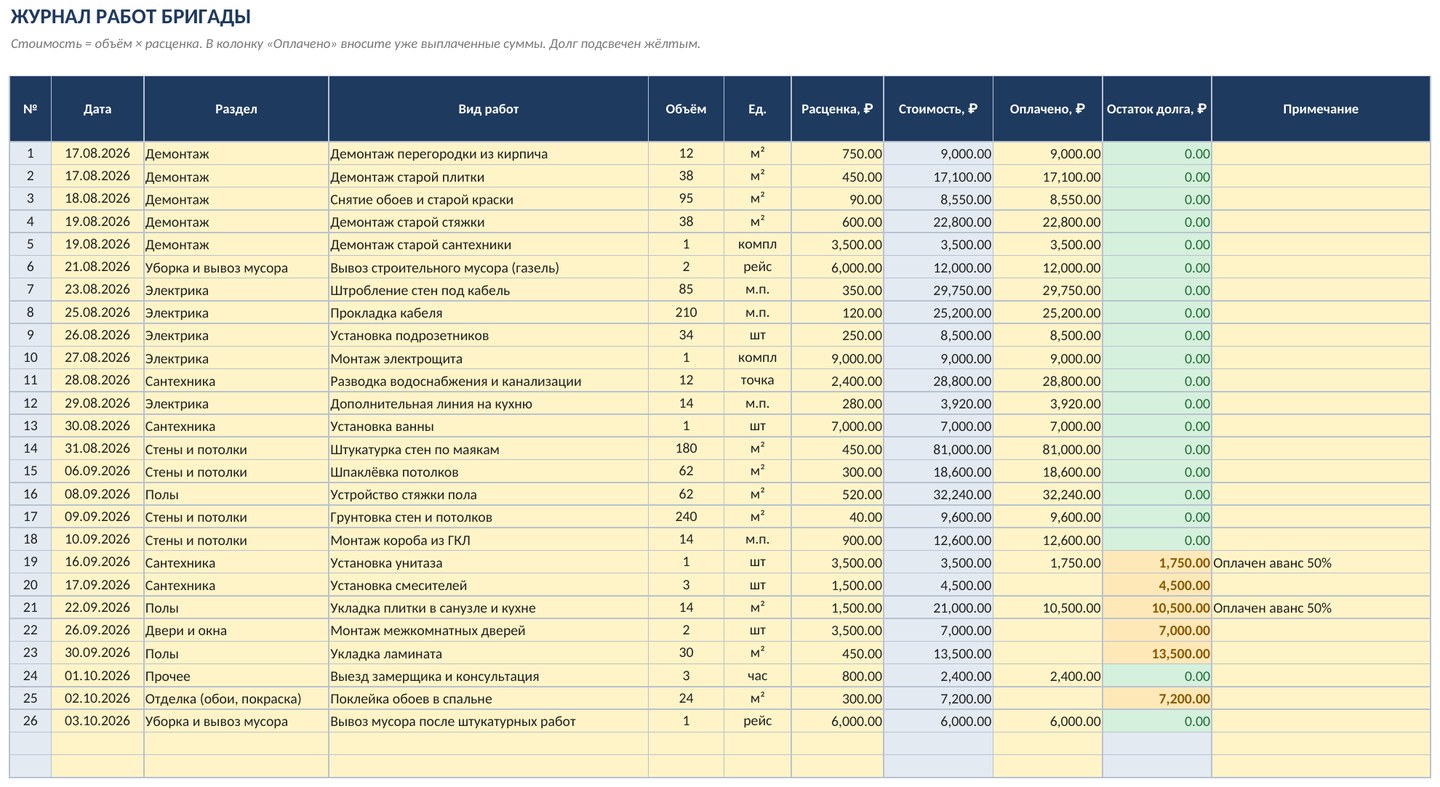
Task: Select the 'Объём' header cell
Action: pyautogui.click(x=686, y=109)
